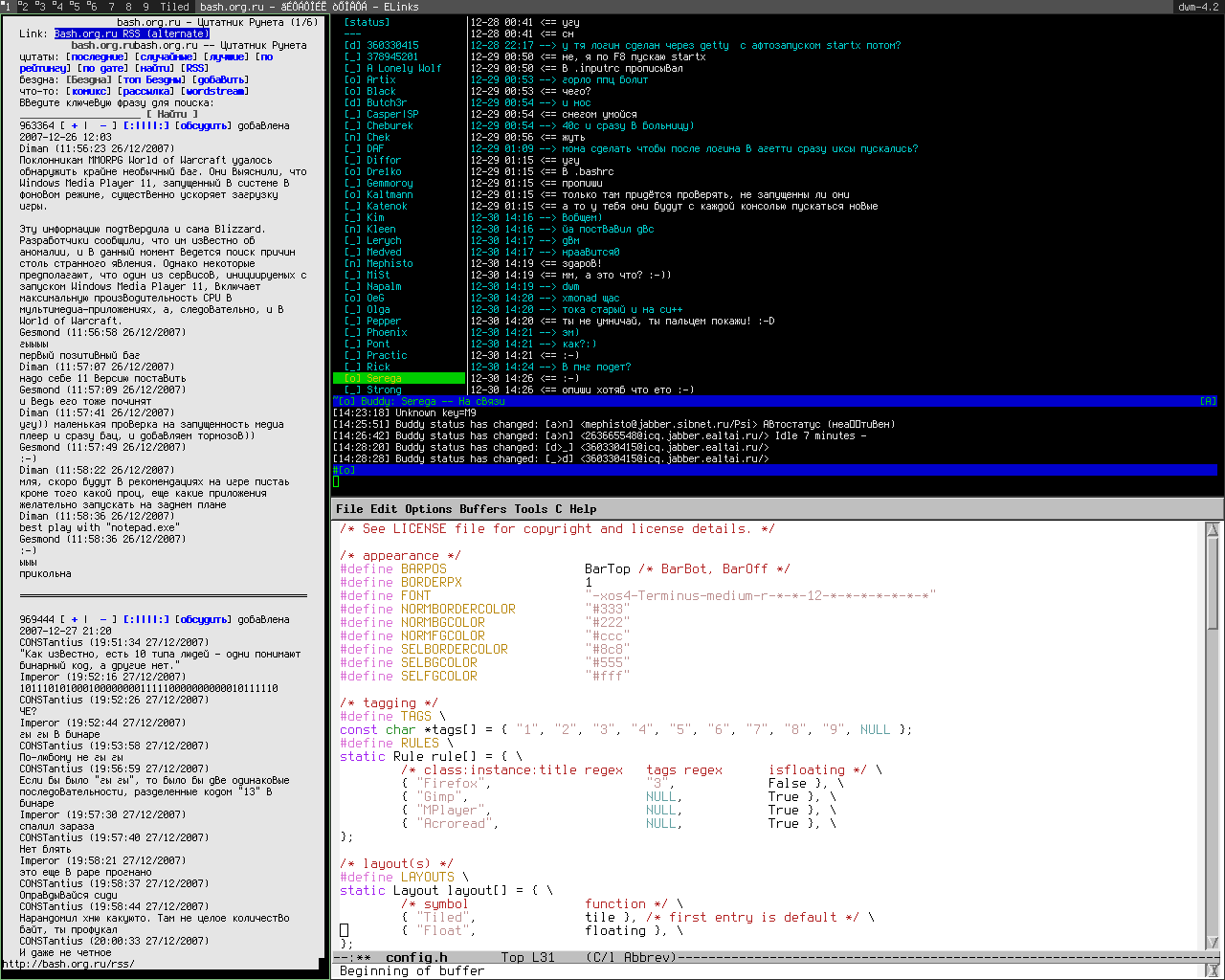The image size is (1225, 980).
Task: Open the 'добавить' link
Action: (220, 79)
